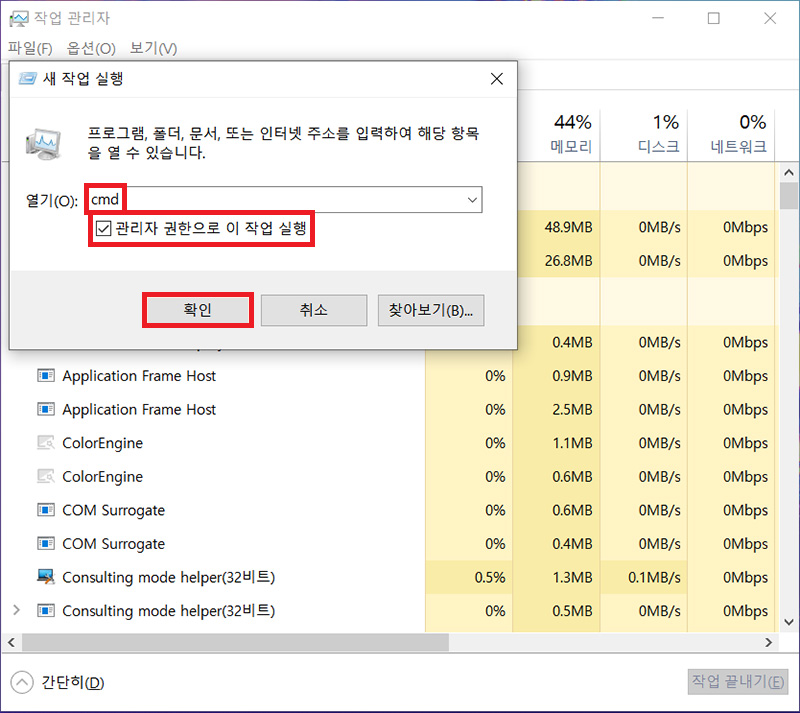Open the 보기(V) menu
This screenshot has width=800, height=713.
click(x=153, y=48)
